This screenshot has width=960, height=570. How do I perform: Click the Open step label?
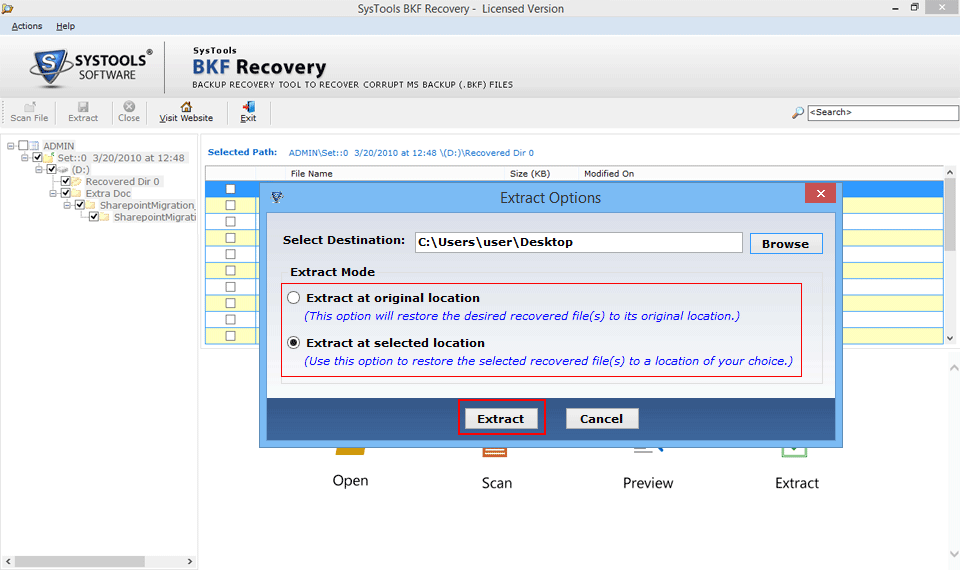(x=350, y=481)
